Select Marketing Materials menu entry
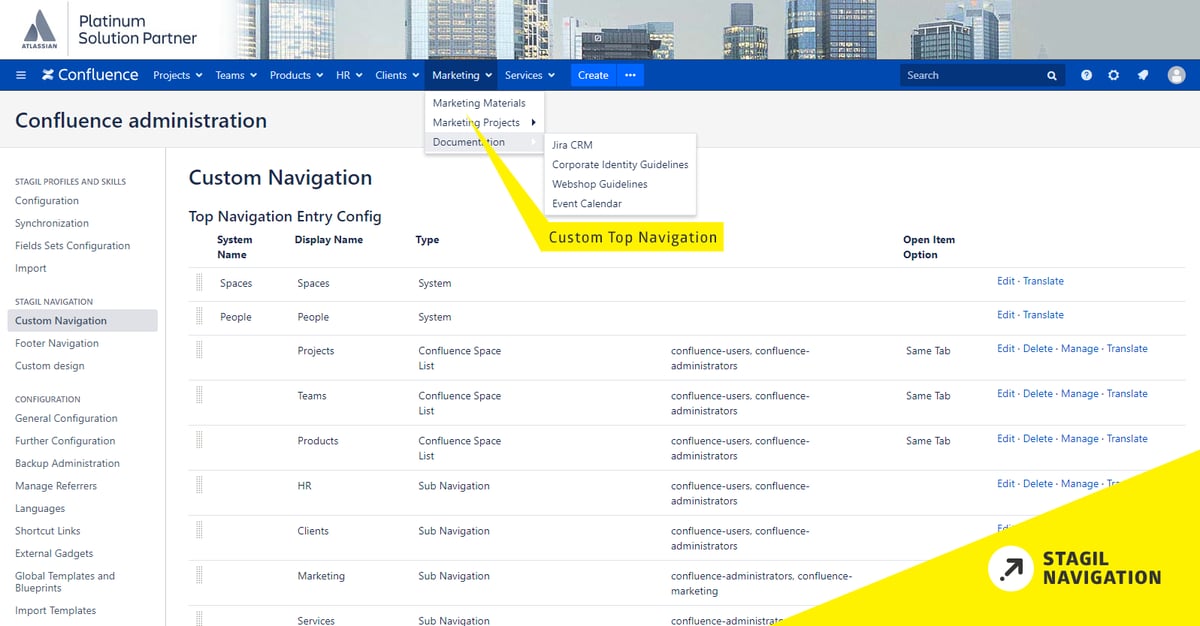 (479, 103)
